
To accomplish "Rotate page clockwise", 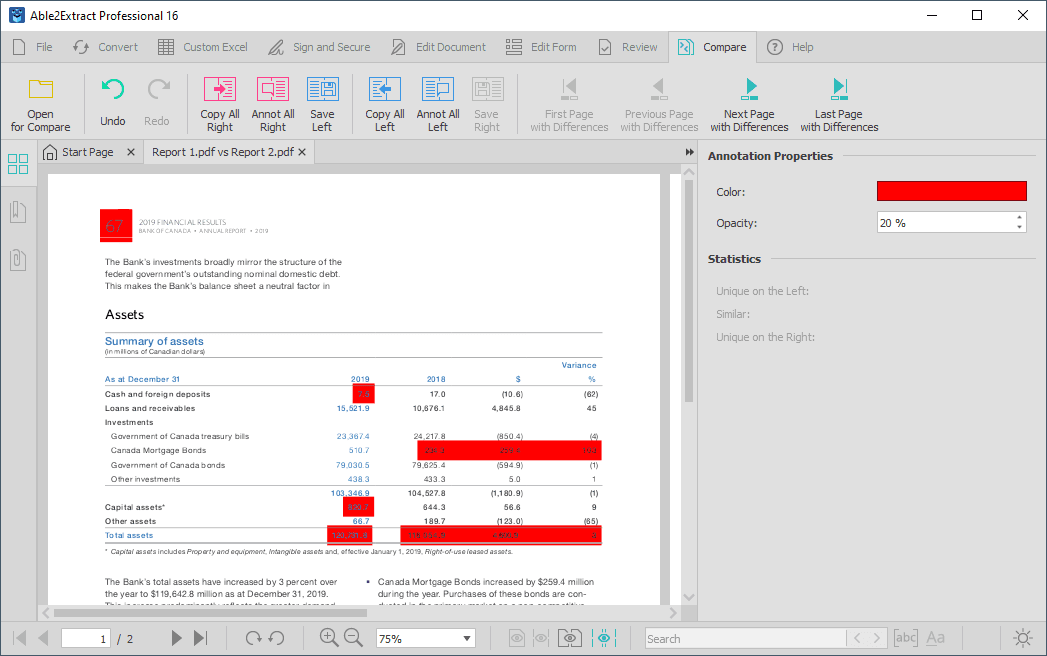I will pyautogui.click(x=253, y=638).
